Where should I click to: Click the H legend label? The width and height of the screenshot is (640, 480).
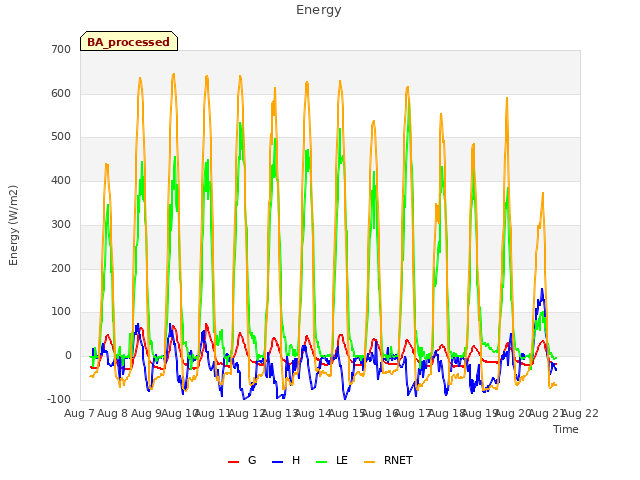[x=296, y=460]
